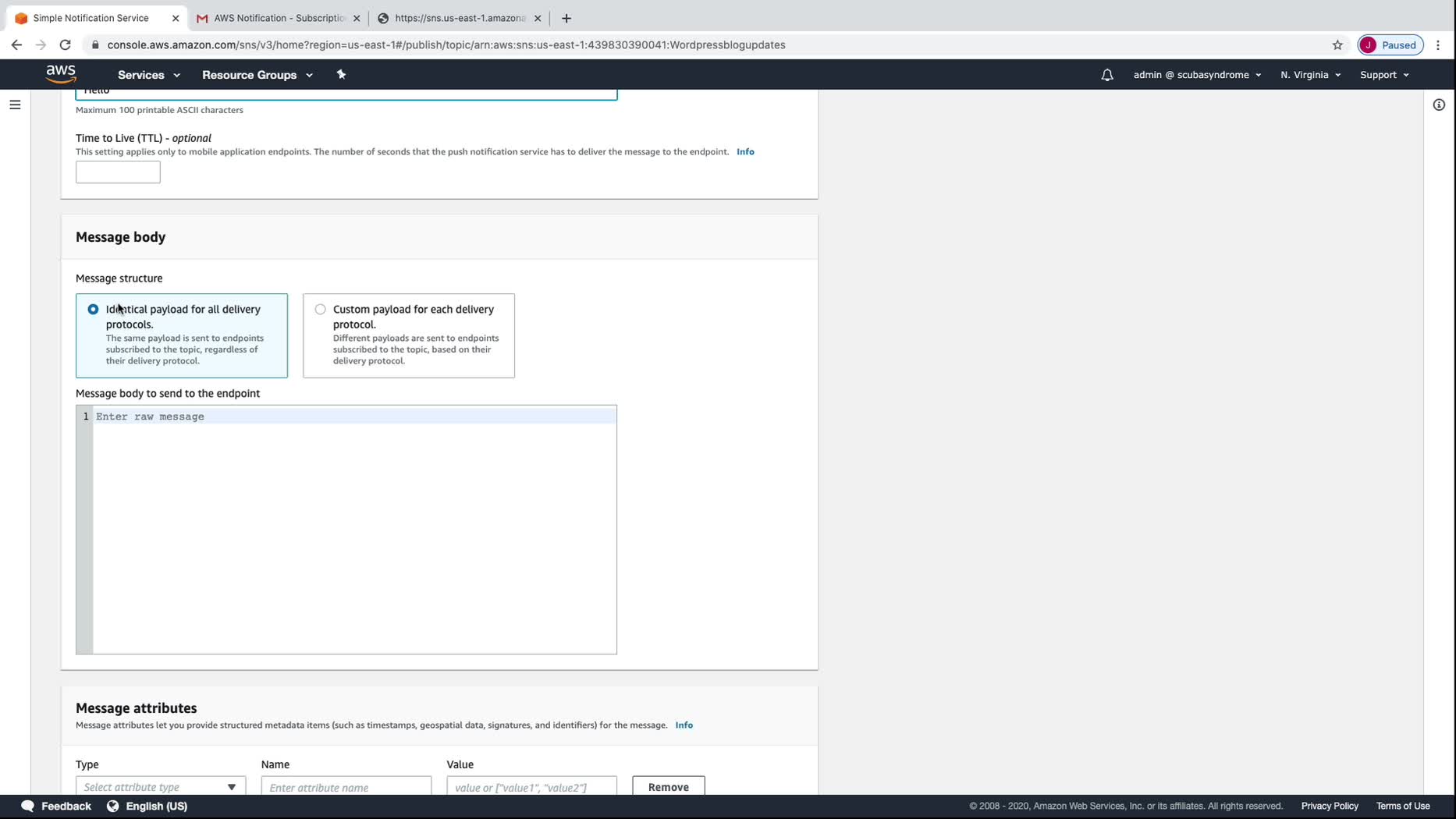Viewport: 1456px width, 819px height.
Task: Click the Subject field containing Hello
Action: click(346, 94)
